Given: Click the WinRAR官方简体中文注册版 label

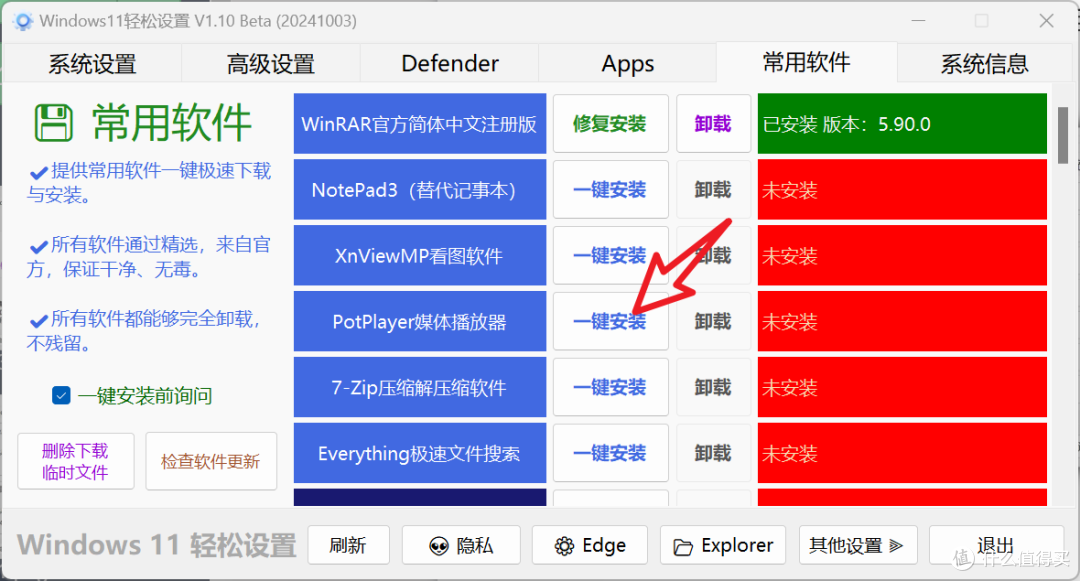Looking at the screenshot, I should coord(419,124).
